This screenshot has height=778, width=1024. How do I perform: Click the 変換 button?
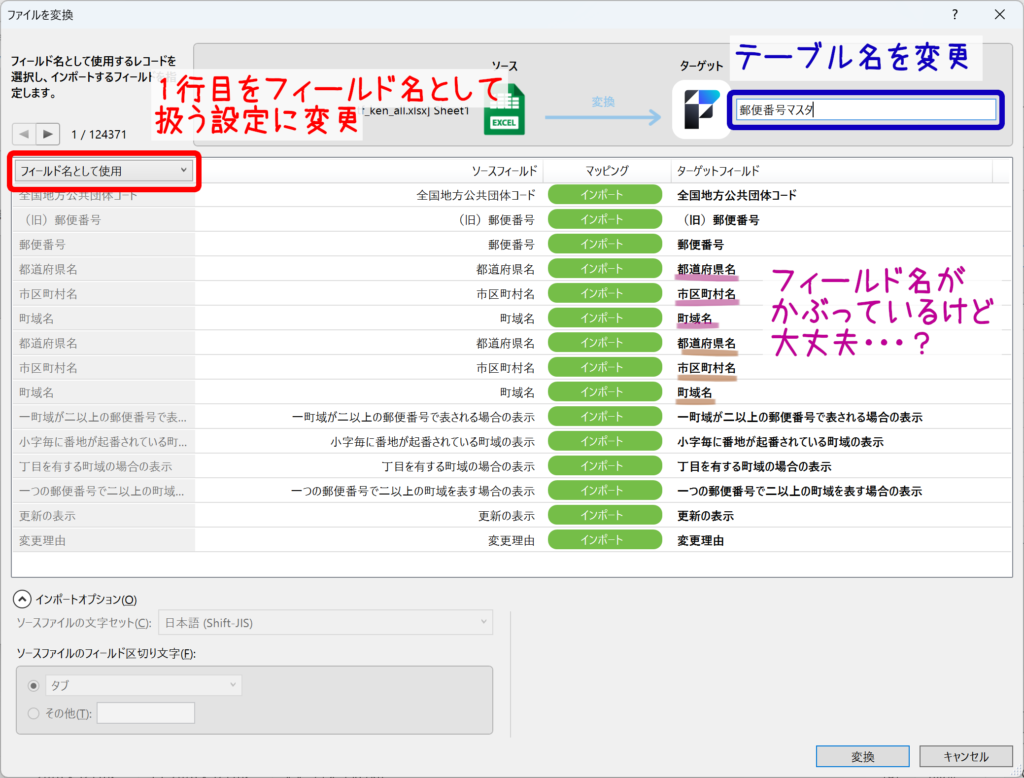(862, 756)
